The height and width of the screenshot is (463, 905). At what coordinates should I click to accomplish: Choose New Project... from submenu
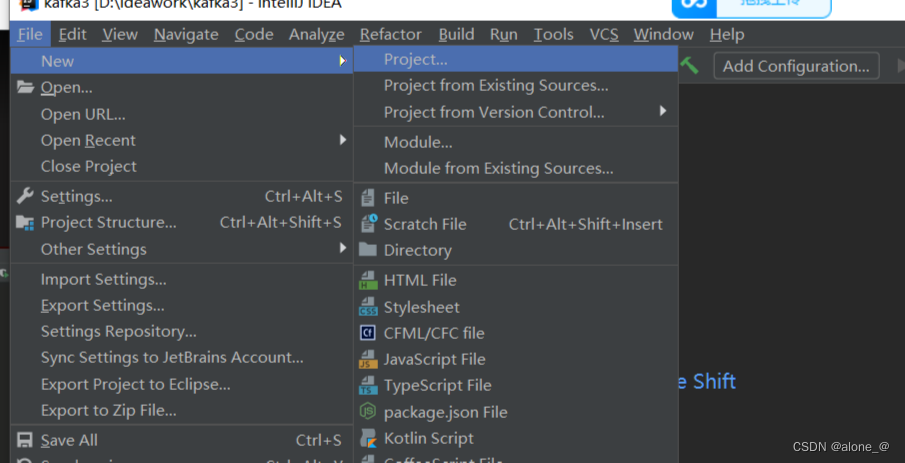pyautogui.click(x=516, y=59)
